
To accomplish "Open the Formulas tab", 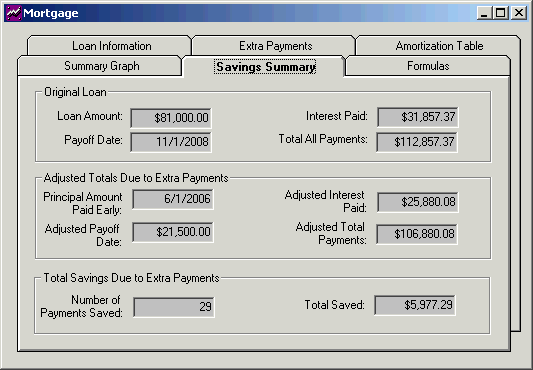I will [428, 66].
